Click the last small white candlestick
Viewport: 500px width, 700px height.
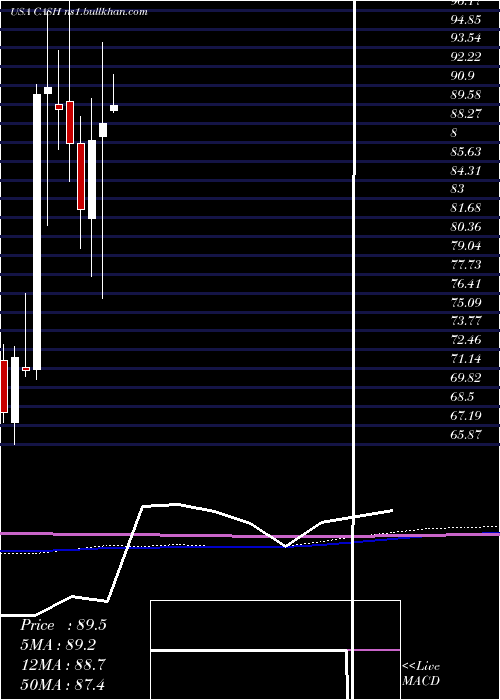coord(114,108)
